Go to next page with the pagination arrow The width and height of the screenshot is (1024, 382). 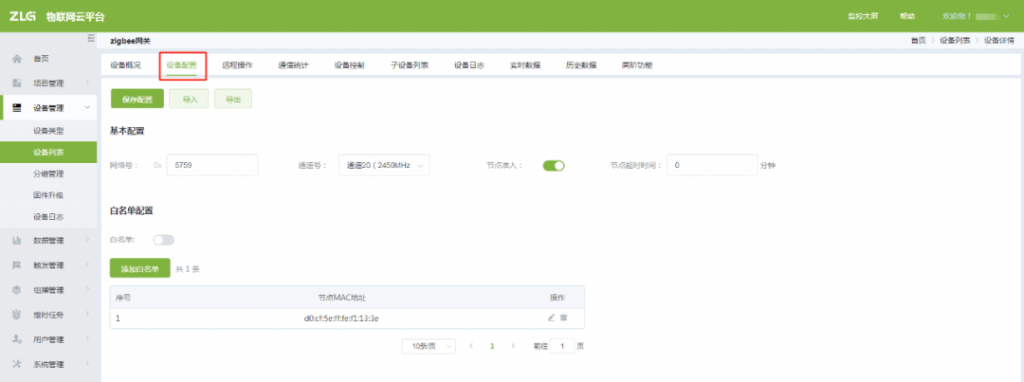513,346
